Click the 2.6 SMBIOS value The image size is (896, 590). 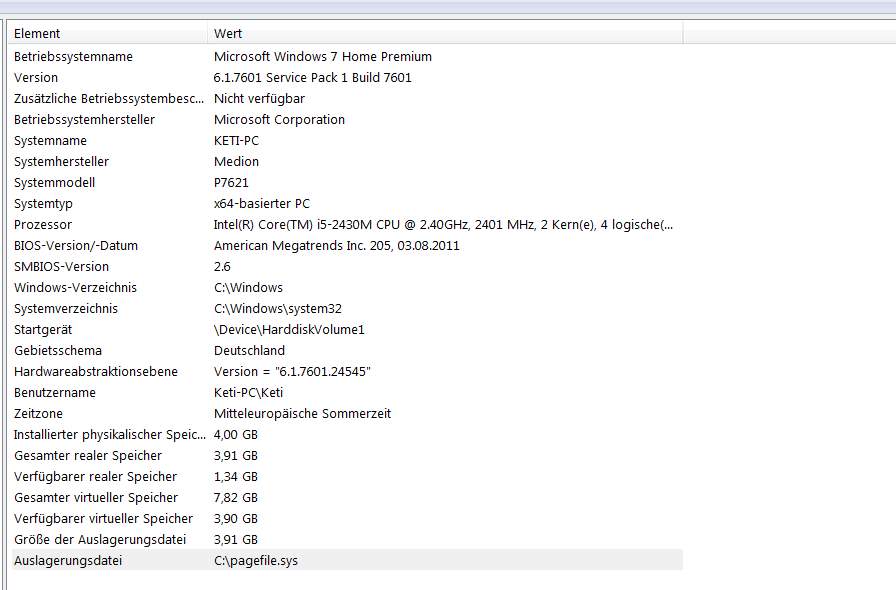[222, 267]
